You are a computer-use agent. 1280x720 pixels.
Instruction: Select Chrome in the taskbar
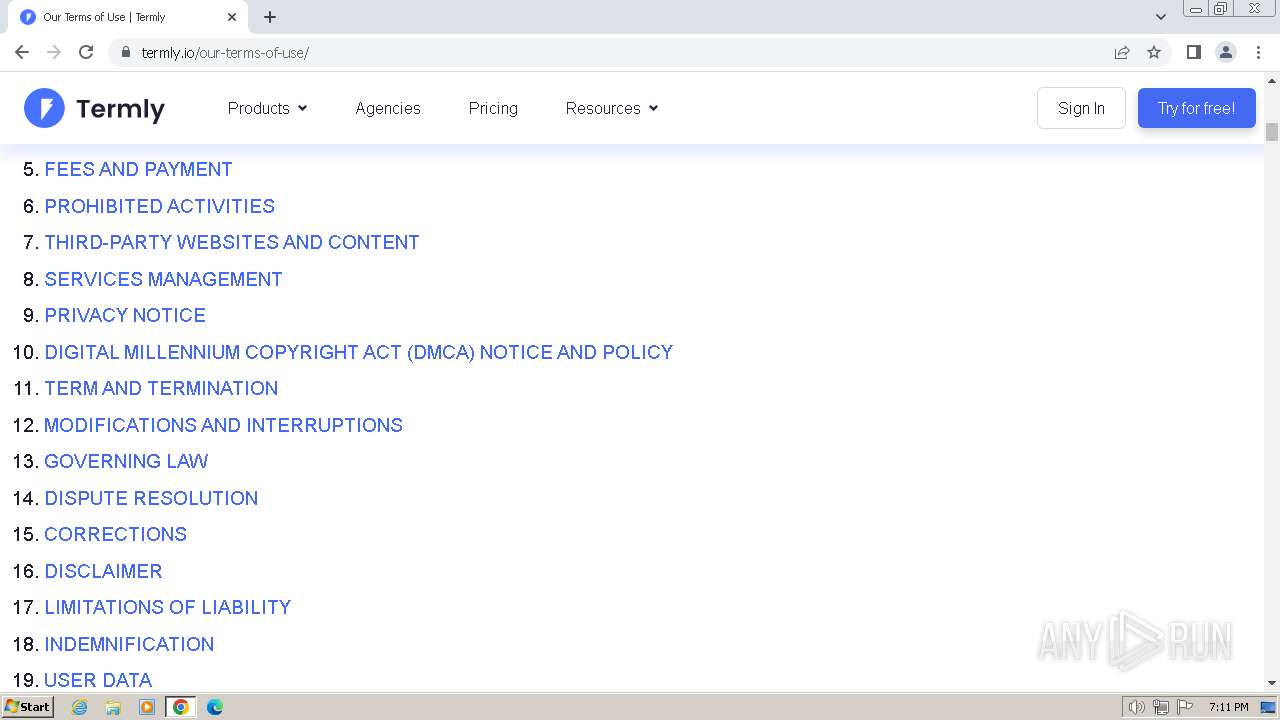point(181,707)
